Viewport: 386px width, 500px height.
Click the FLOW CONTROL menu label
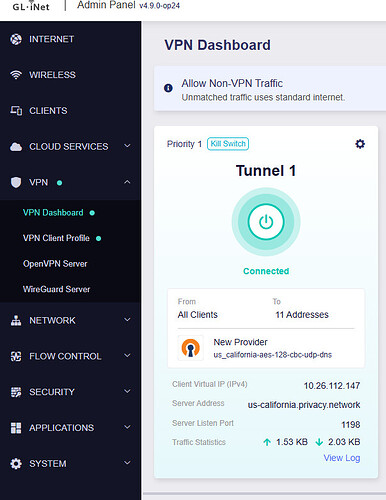[65, 356]
